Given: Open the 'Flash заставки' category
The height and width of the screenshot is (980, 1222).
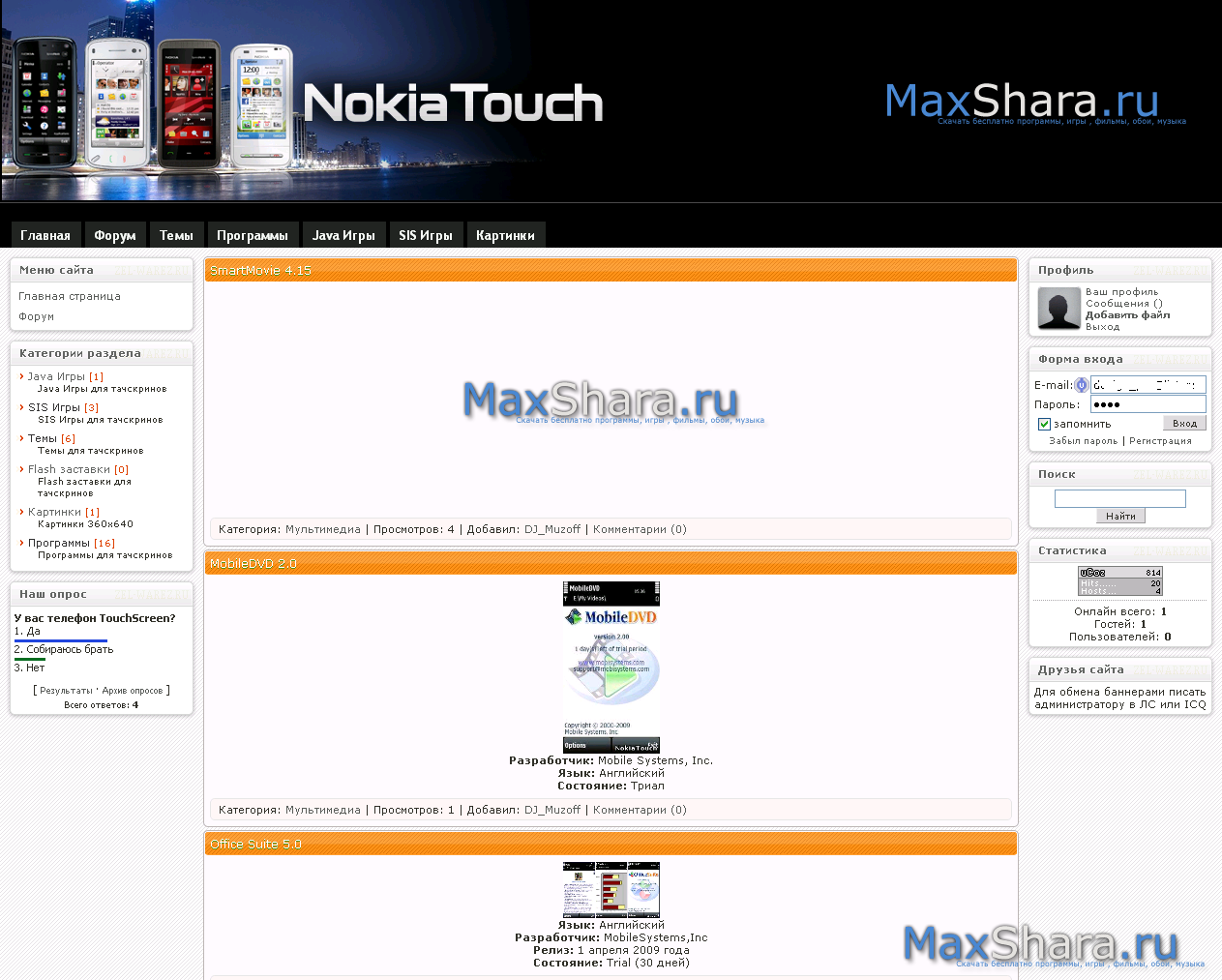Looking at the screenshot, I should tap(69, 469).
